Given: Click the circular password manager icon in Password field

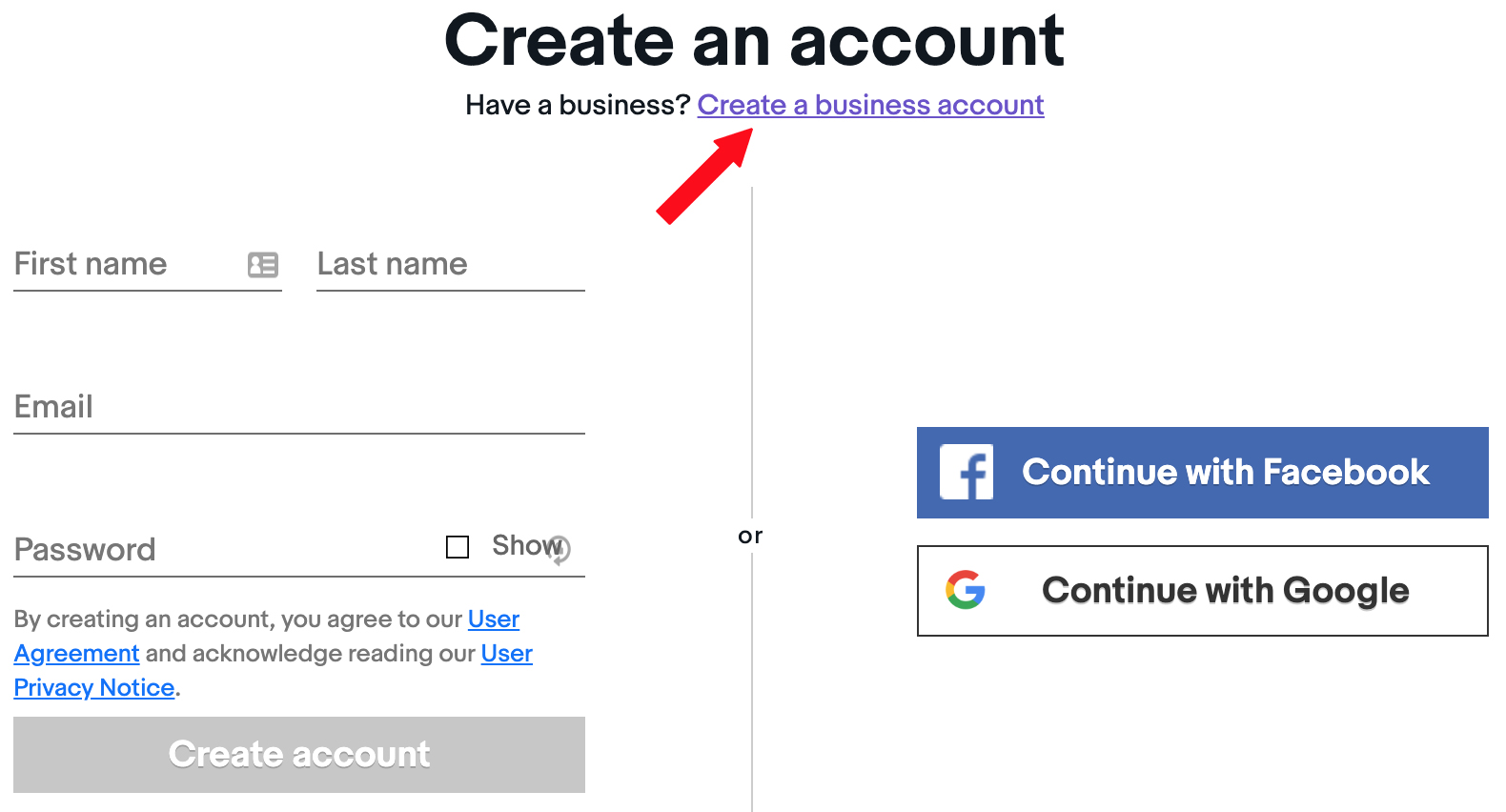Looking at the screenshot, I should pos(560,550).
